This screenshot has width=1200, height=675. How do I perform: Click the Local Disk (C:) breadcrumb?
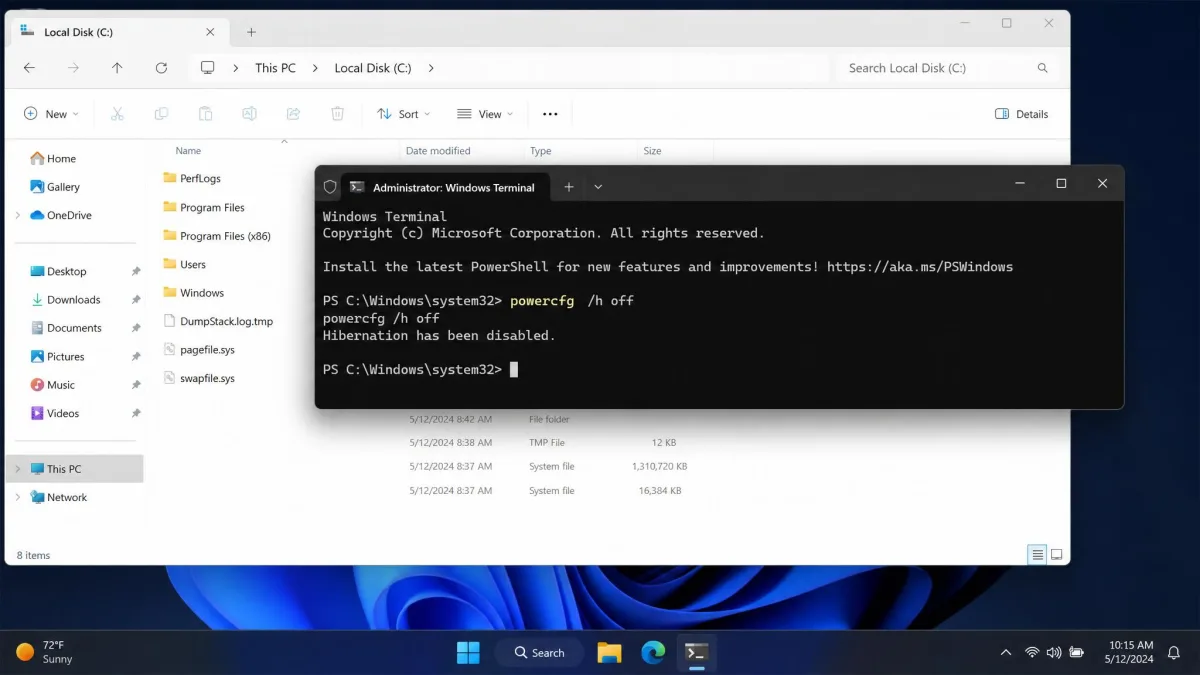[373, 68]
